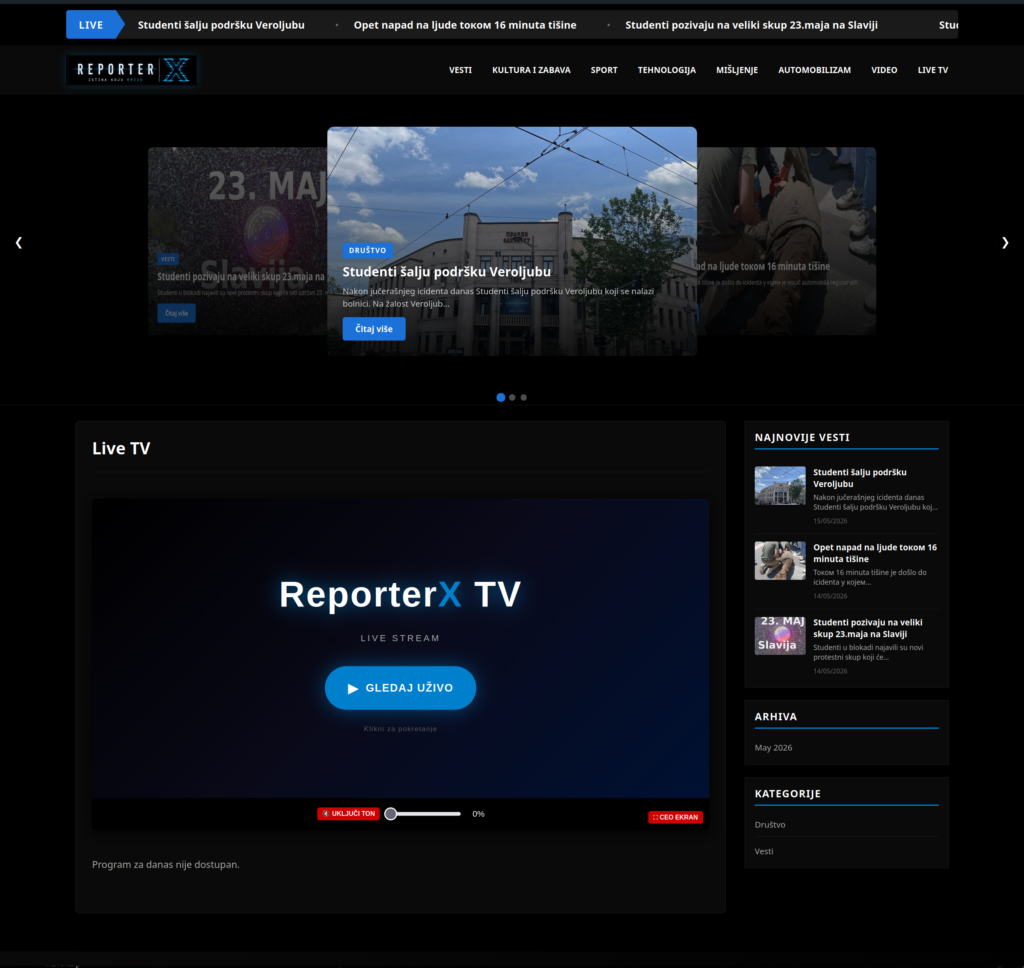Image resolution: width=1024 pixels, height=968 pixels.
Task: Open ticker headline about skup 23.maja
Action: pyautogui.click(x=751, y=25)
